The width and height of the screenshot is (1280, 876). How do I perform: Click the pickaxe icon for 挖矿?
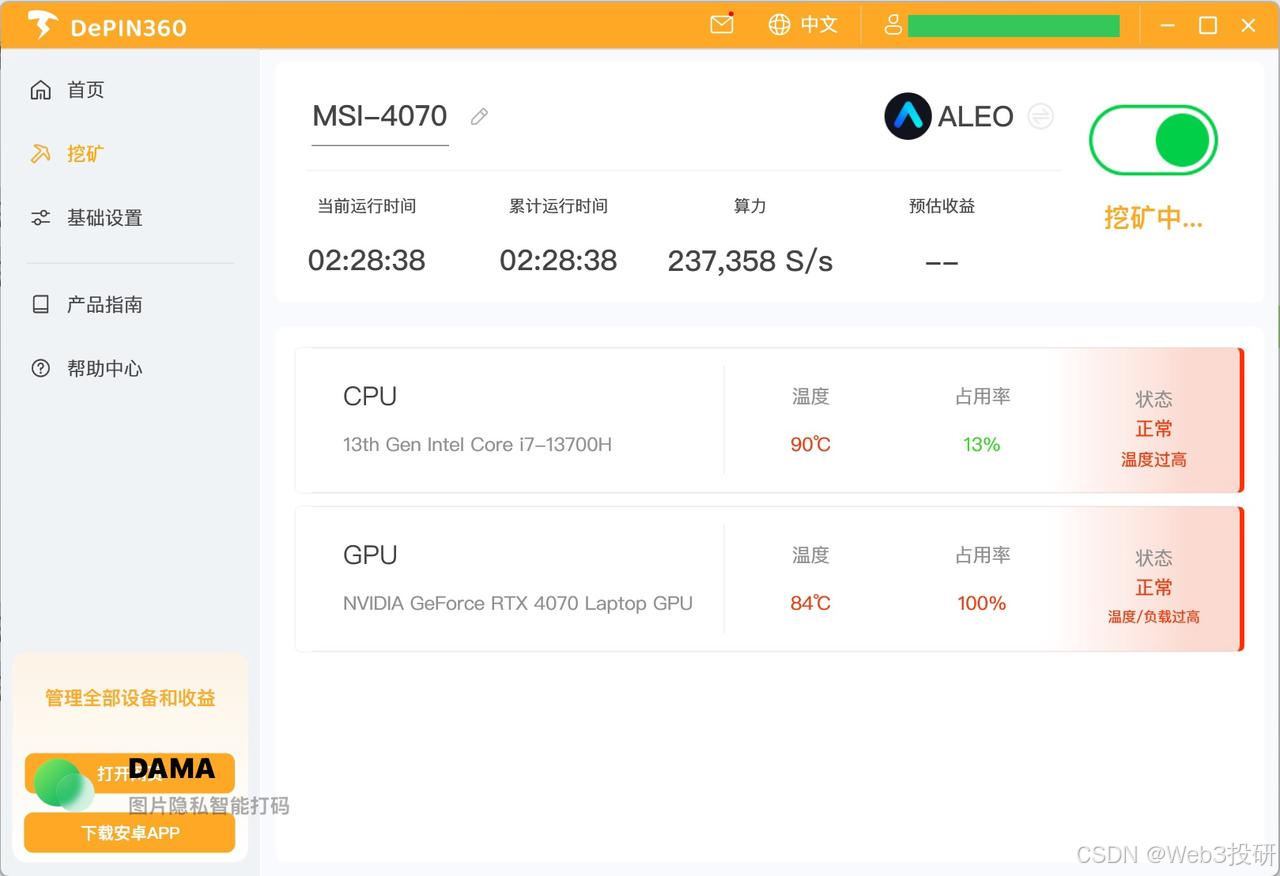[41, 154]
